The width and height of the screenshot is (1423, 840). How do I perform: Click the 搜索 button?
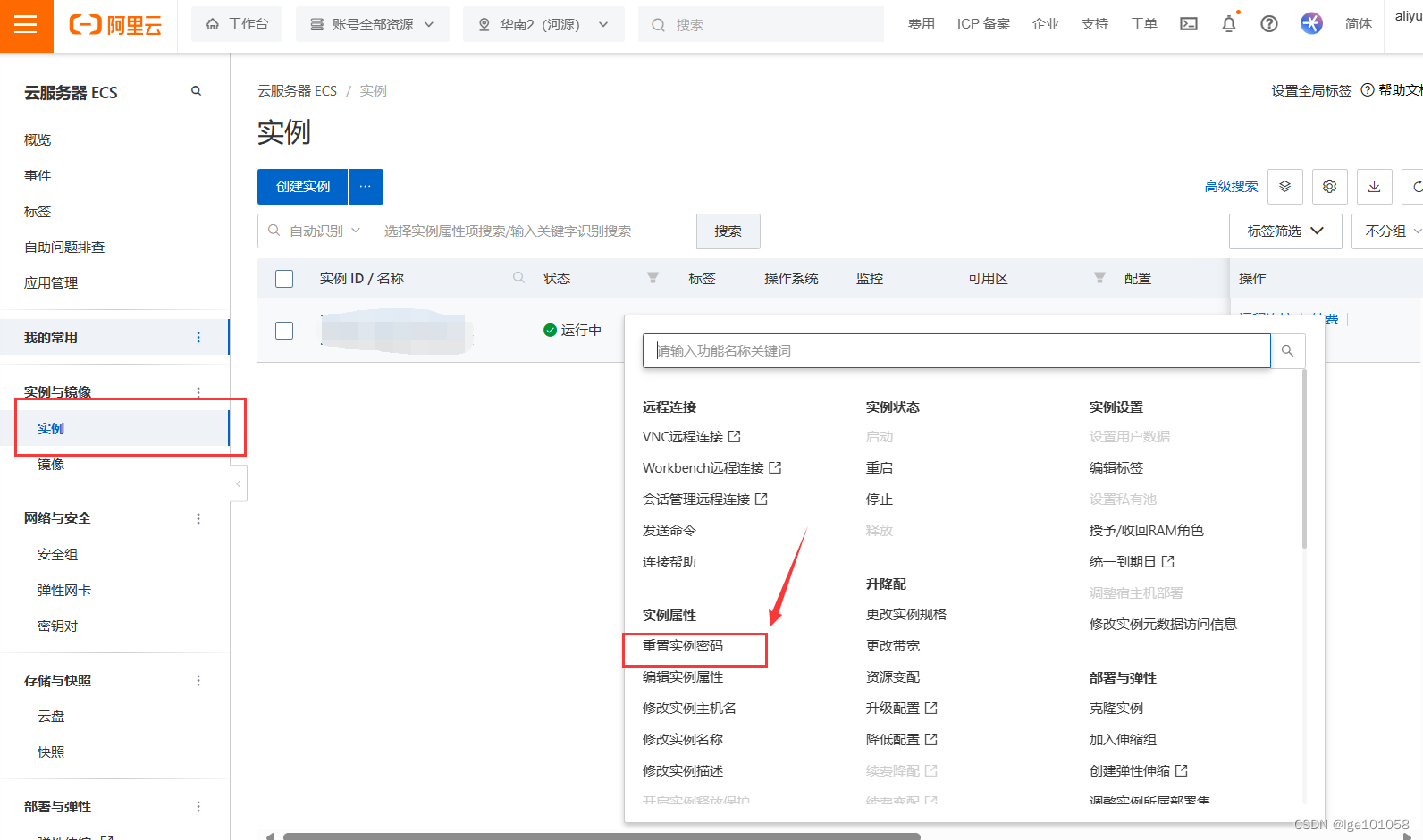point(728,231)
